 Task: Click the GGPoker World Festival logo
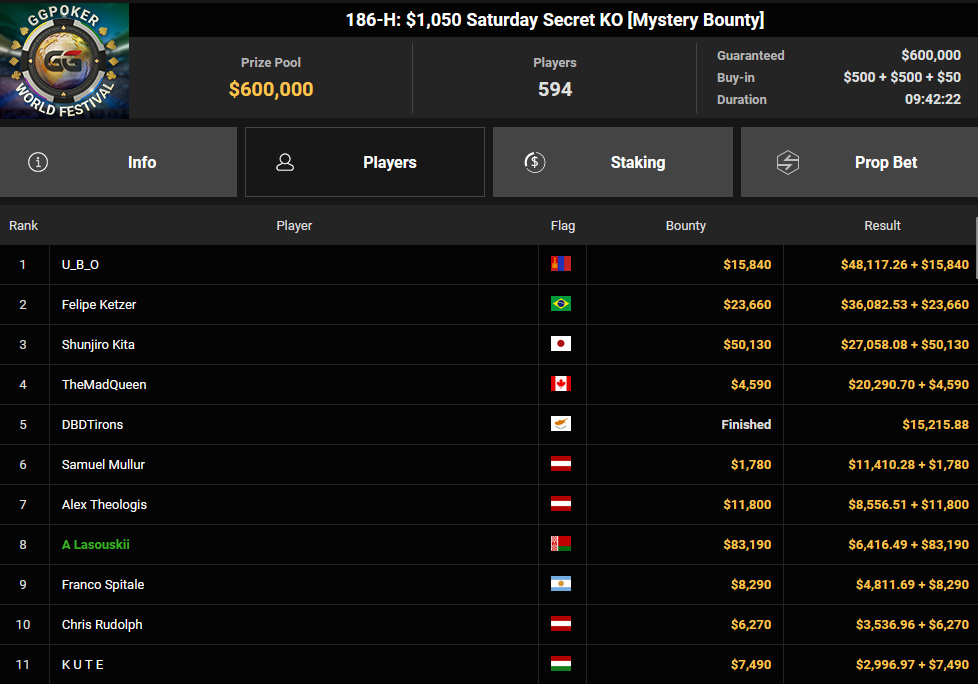[65, 61]
